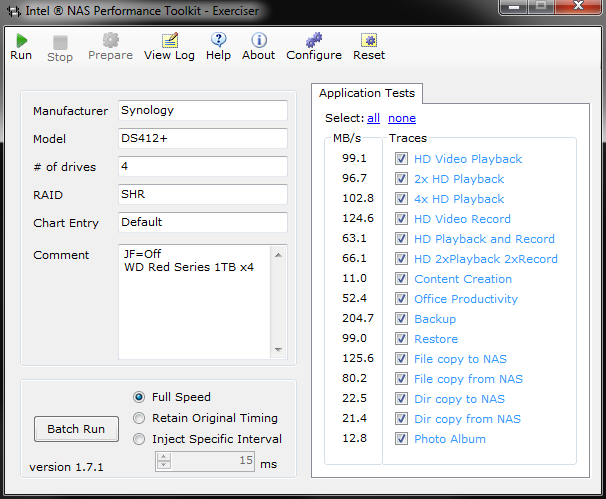Open the View Log notepad icon
This screenshot has width=606, height=499.
click(170, 40)
